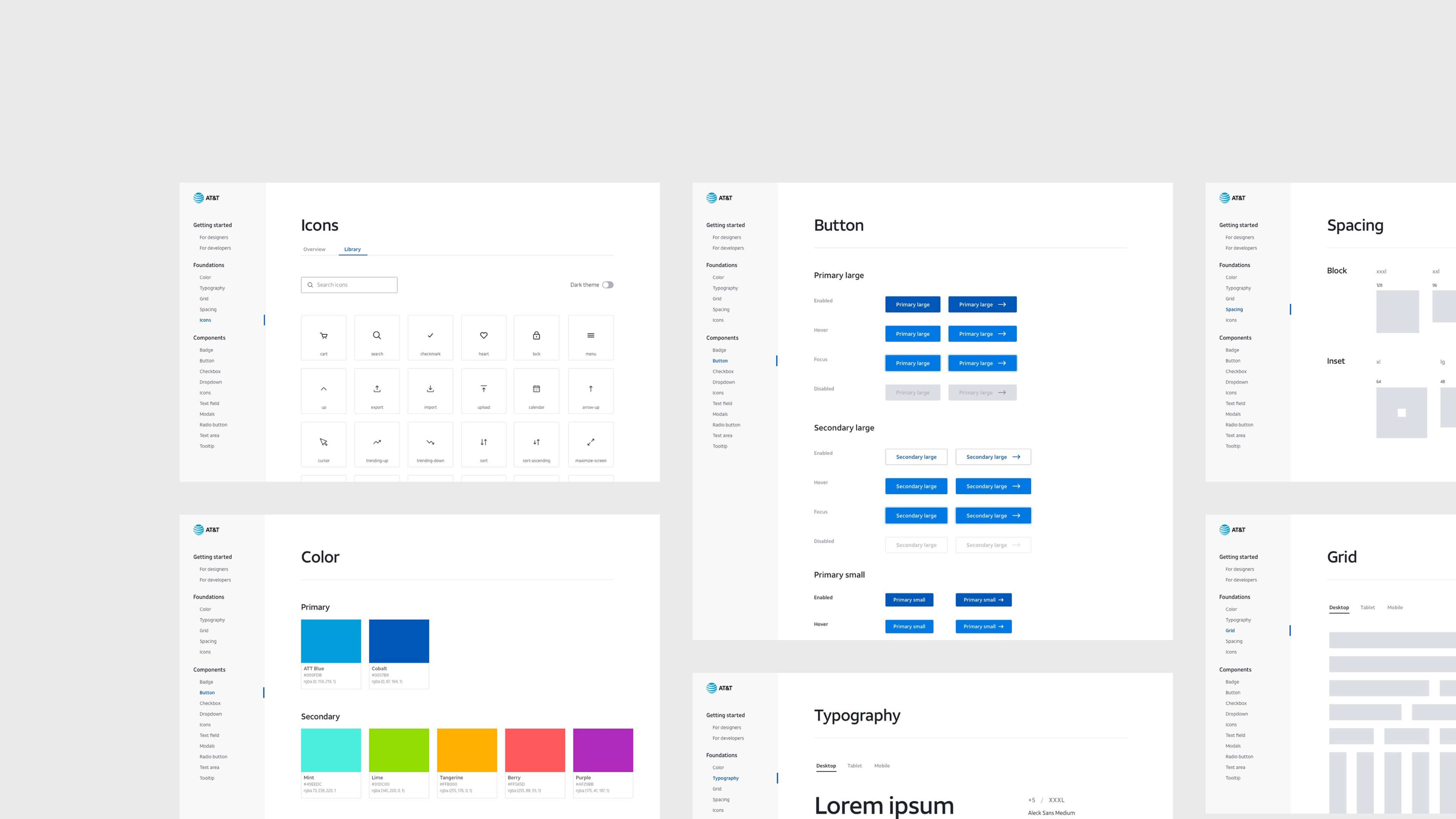Select the heart icon tile
This screenshot has width=1456, height=819.
click(x=484, y=337)
